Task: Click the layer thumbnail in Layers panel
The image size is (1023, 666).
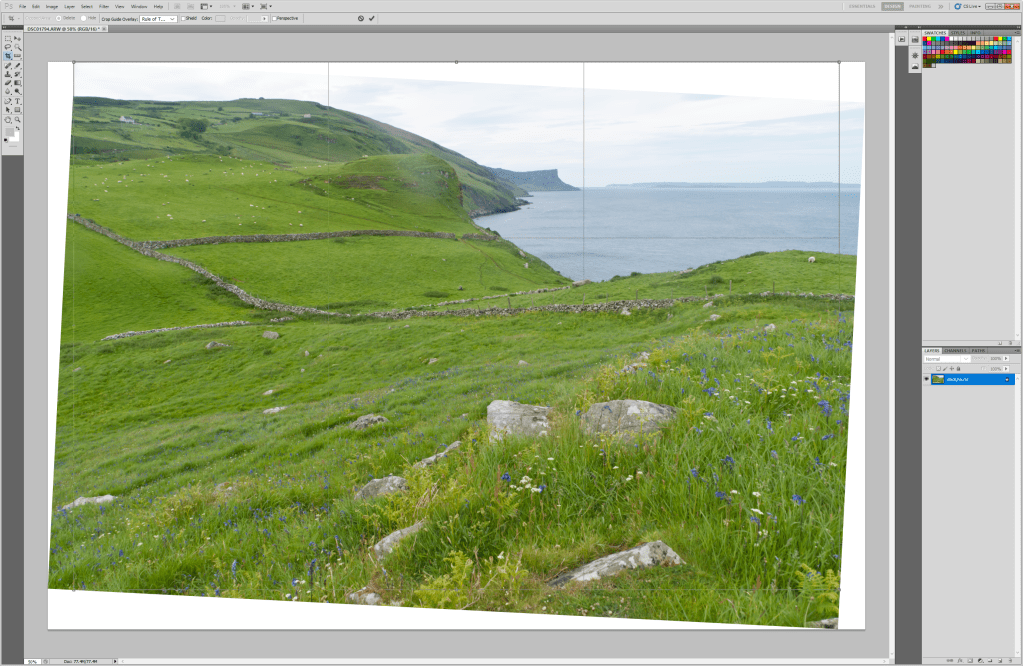Action: (x=938, y=379)
